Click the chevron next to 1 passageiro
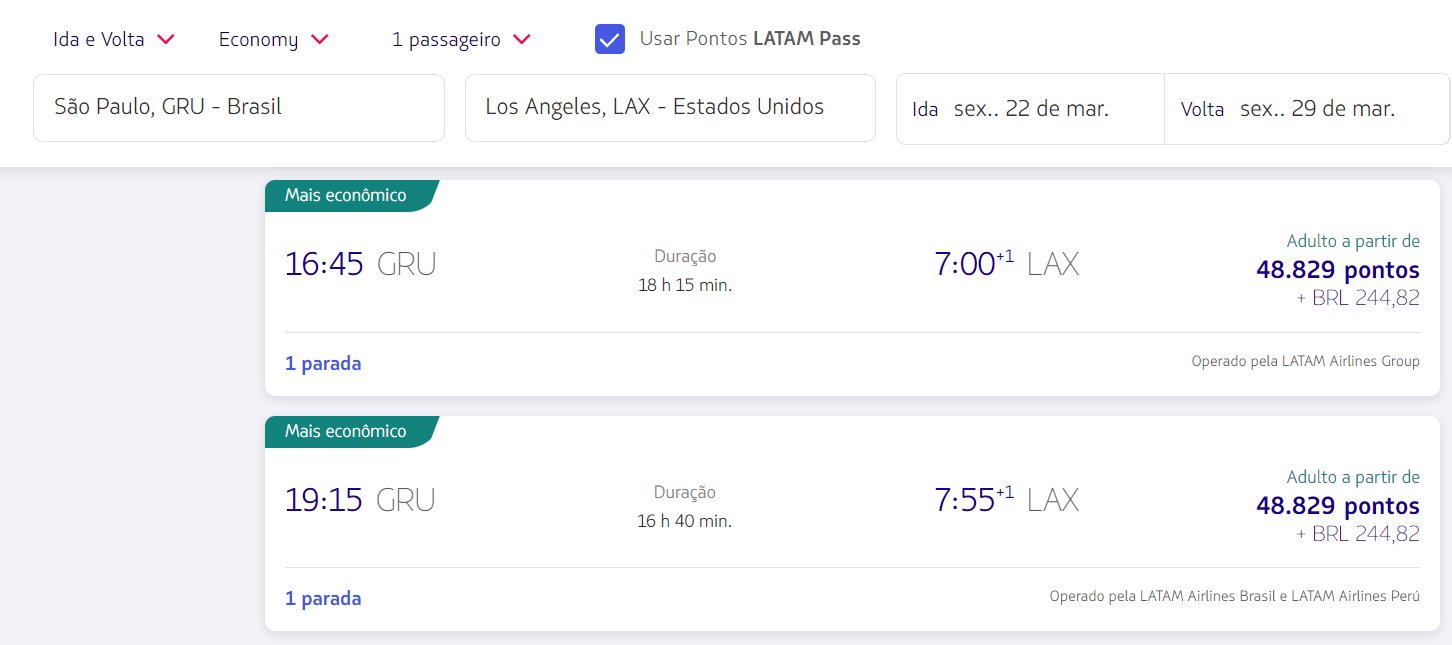This screenshot has width=1452, height=645. tap(521, 40)
